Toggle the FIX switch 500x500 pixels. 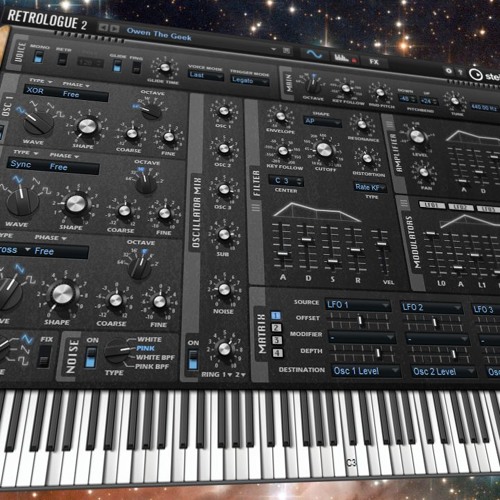44,357
